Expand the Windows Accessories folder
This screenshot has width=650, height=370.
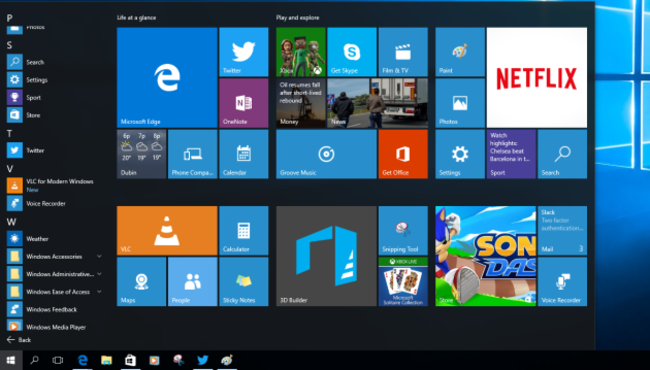click(54, 256)
